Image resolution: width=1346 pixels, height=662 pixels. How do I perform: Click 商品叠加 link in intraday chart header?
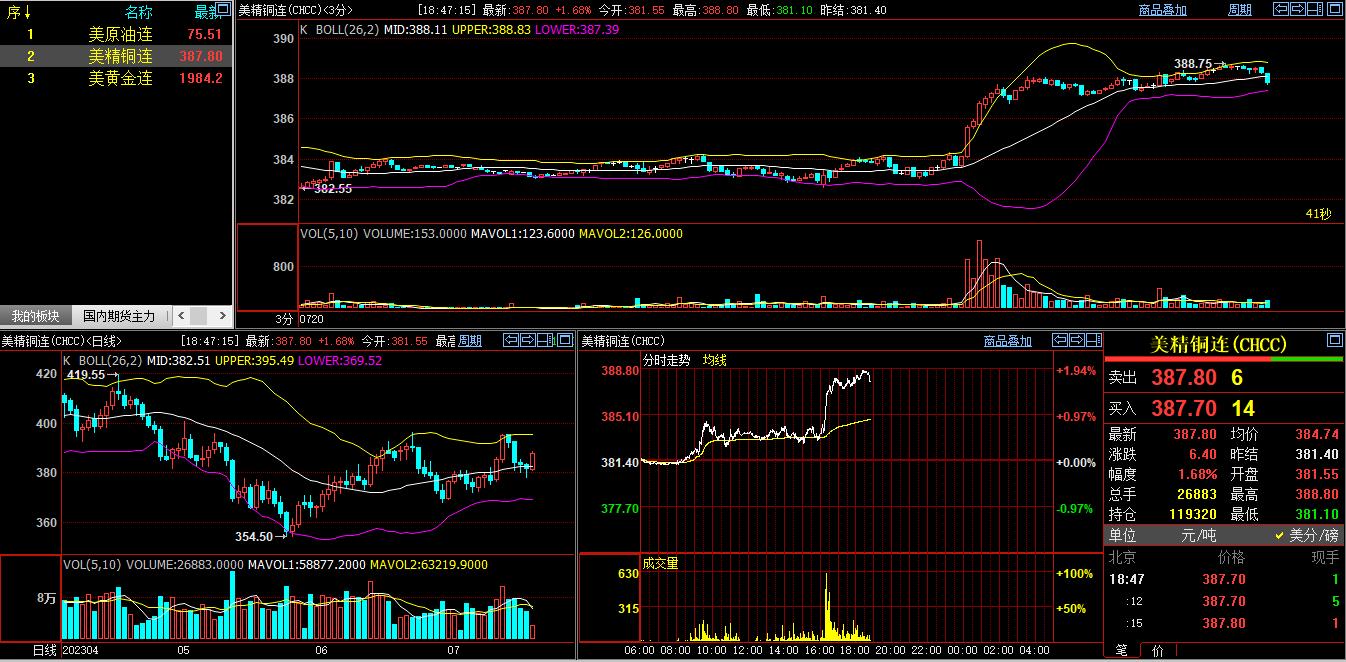(1007, 341)
